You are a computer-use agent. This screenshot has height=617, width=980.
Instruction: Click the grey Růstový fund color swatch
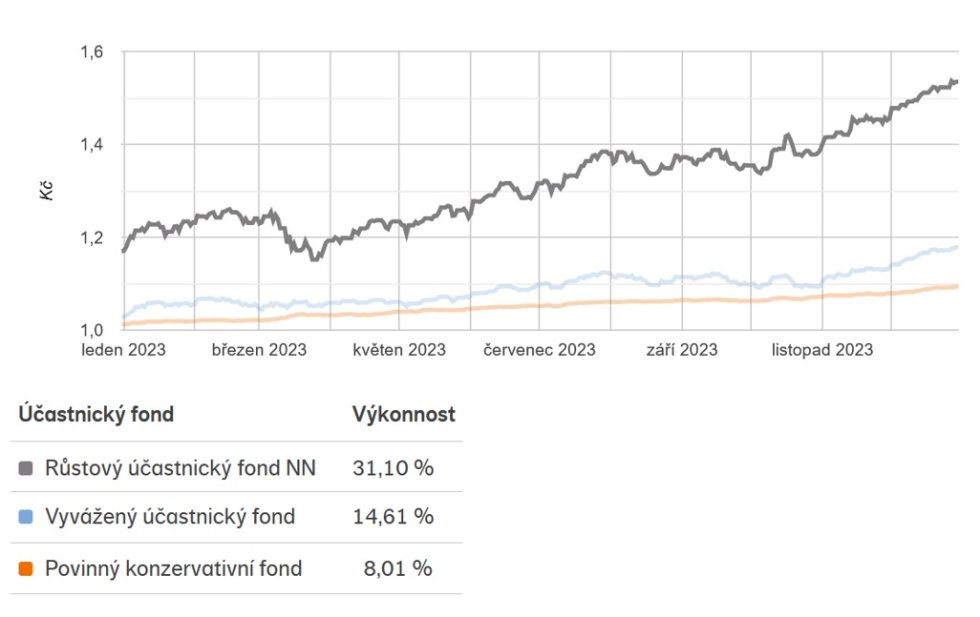pos(26,467)
